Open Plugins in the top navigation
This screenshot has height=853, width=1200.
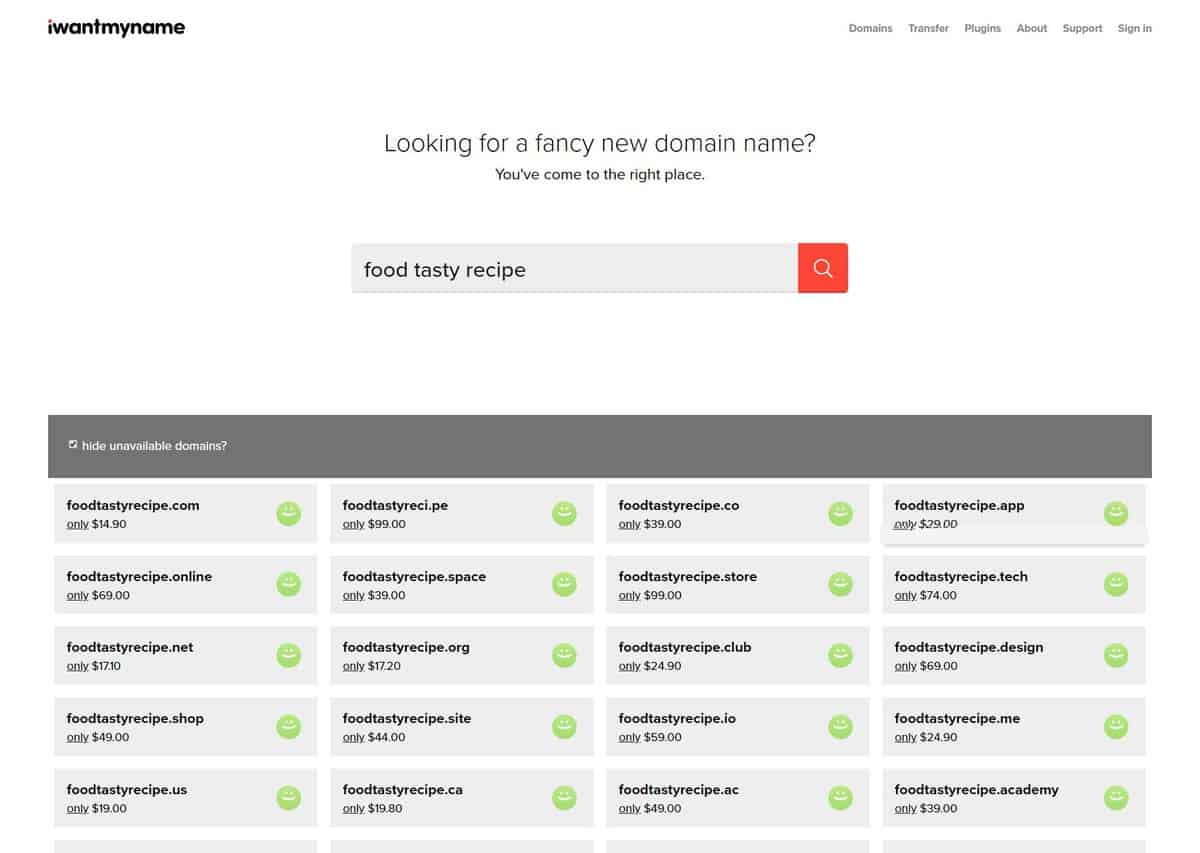coord(982,28)
